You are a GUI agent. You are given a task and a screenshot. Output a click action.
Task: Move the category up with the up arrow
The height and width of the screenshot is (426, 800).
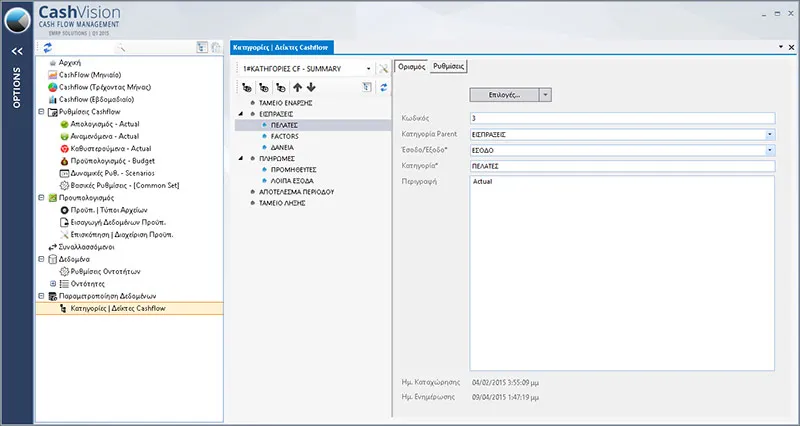[x=297, y=87]
